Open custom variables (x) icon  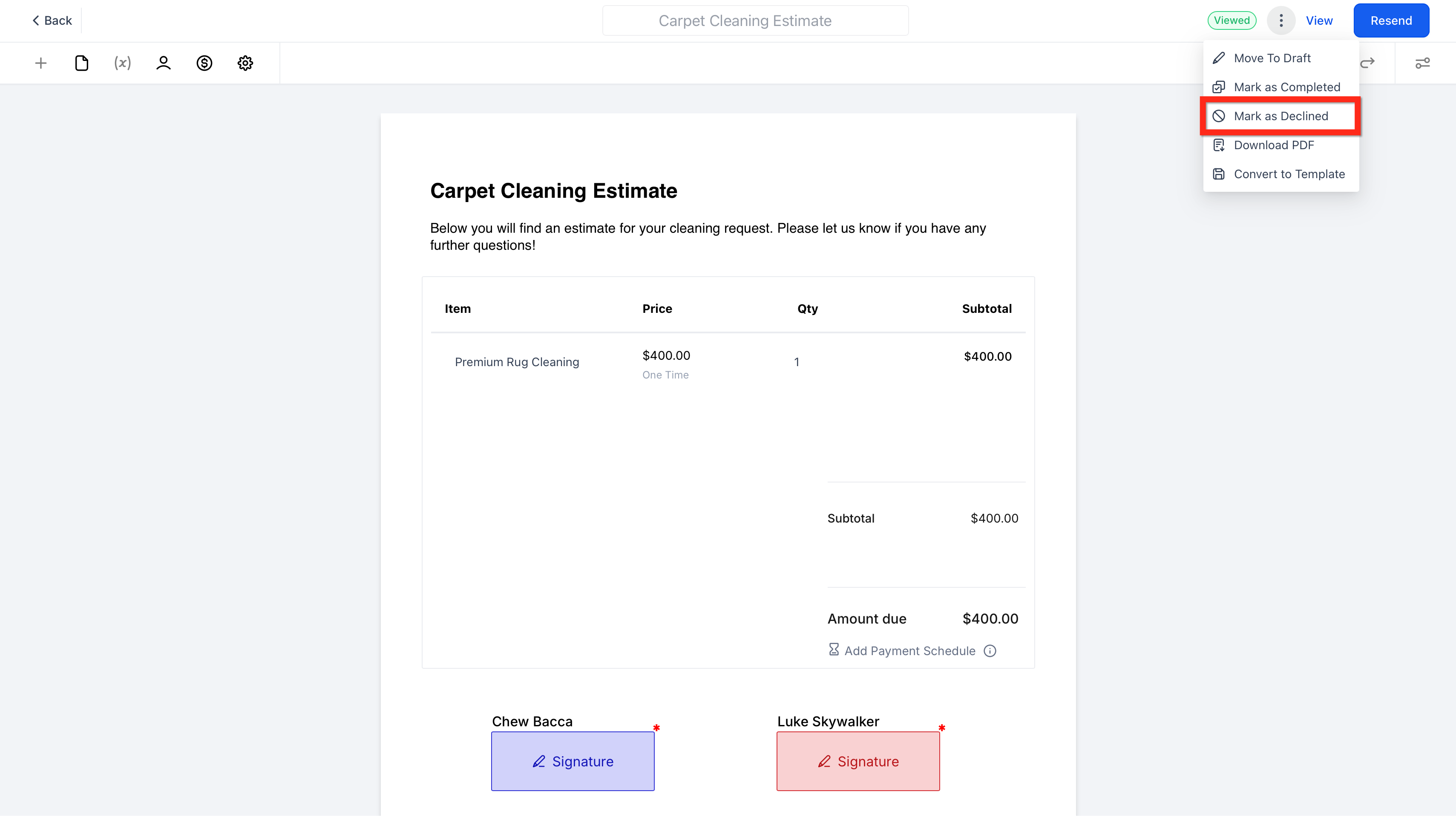tap(122, 63)
